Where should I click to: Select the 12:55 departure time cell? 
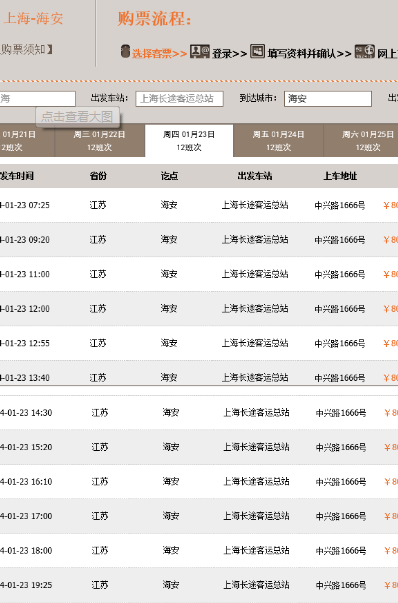coord(25,343)
